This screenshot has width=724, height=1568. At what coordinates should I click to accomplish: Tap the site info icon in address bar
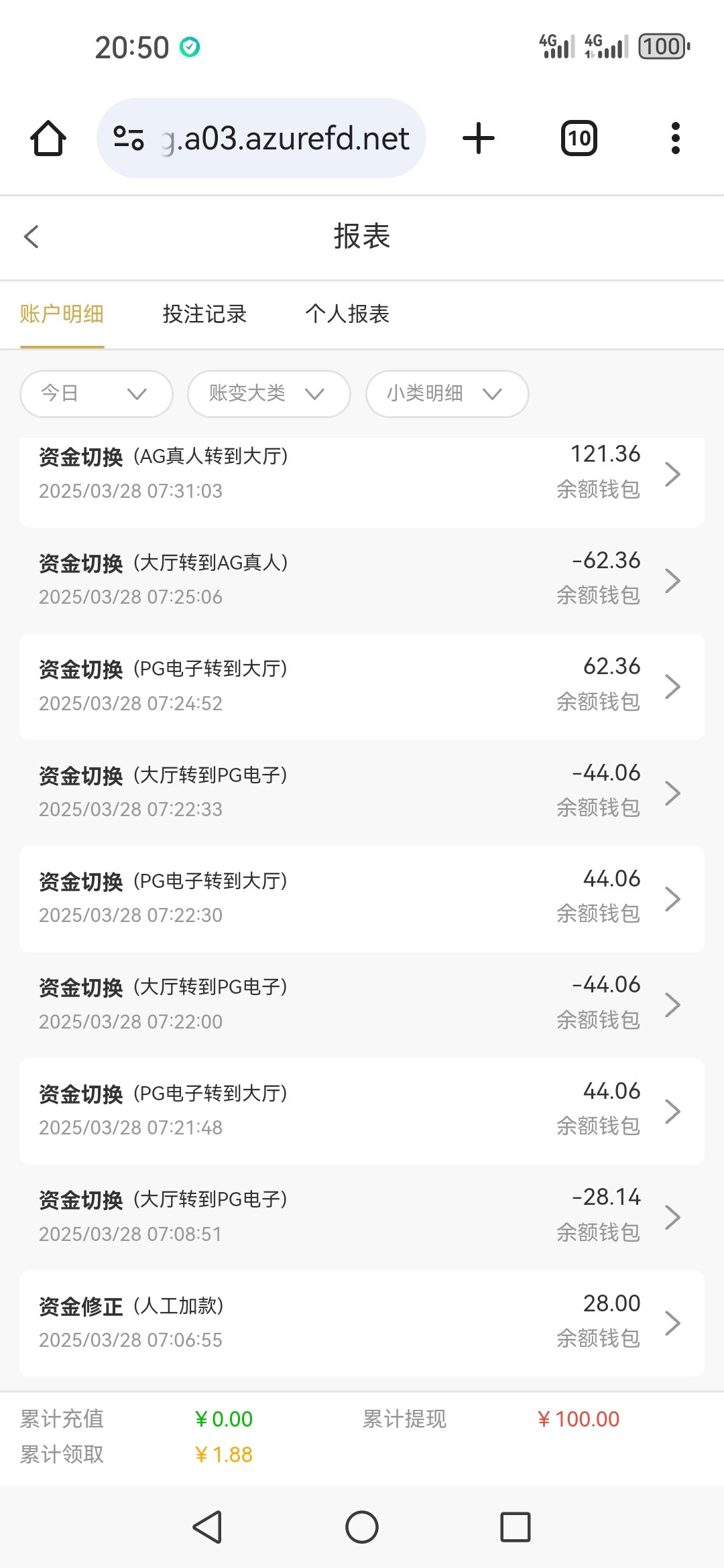tap(129, 139)
